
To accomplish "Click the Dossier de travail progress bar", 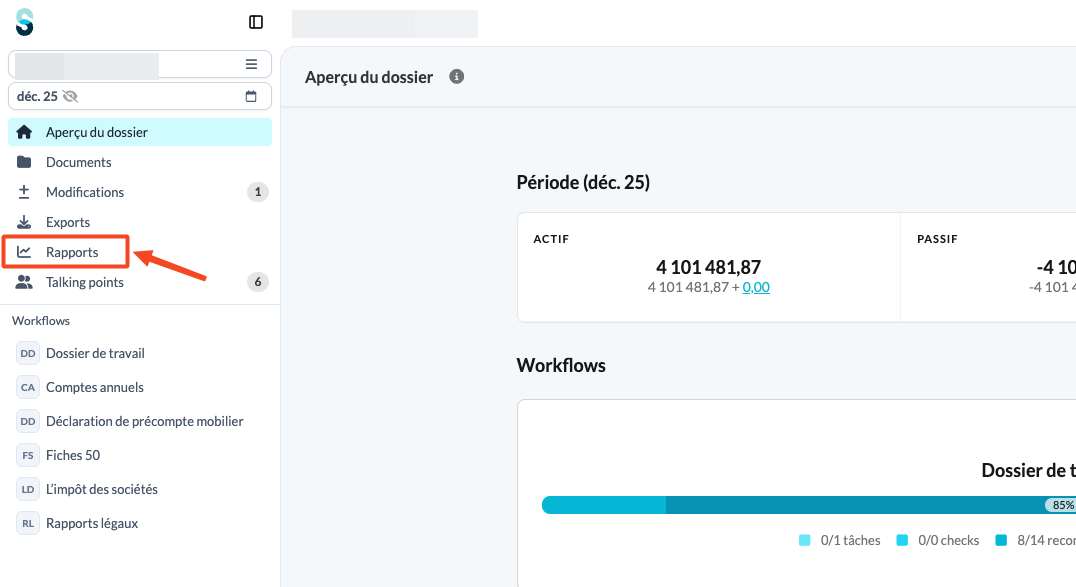I will click(808, 505).
